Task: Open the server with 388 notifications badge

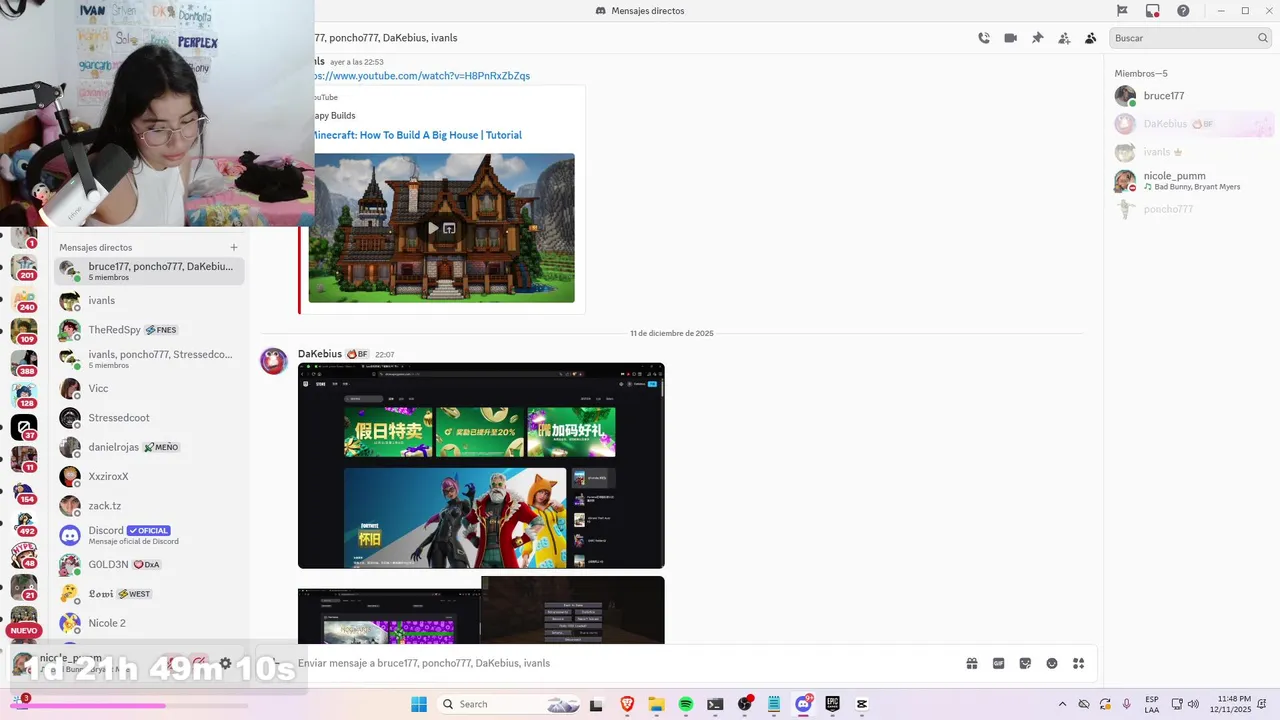Action: tap(24, 363)
